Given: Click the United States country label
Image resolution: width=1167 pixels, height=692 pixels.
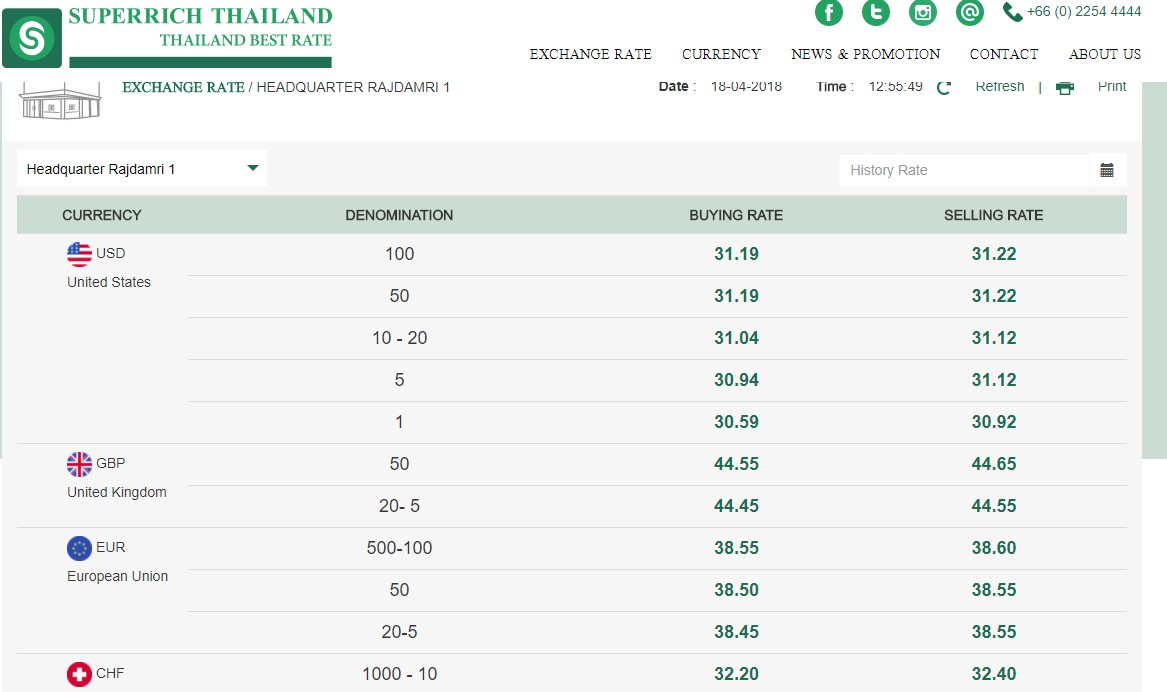Looking at the screenshot, I should pyautogui.click(x=109, y=282).
